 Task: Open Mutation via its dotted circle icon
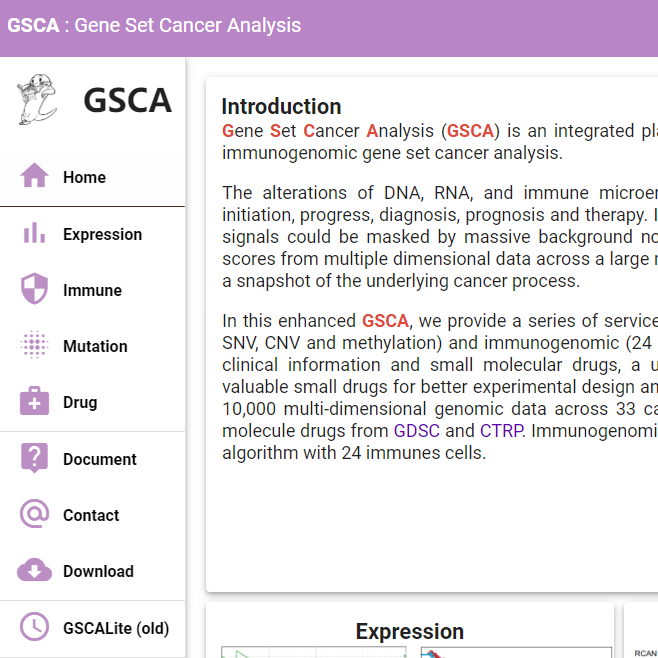click(34, 345)
